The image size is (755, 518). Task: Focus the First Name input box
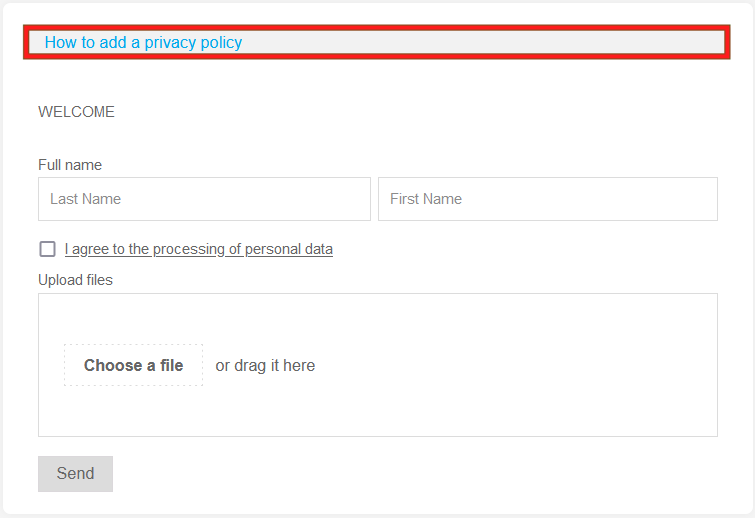click(x=547, y=199)
